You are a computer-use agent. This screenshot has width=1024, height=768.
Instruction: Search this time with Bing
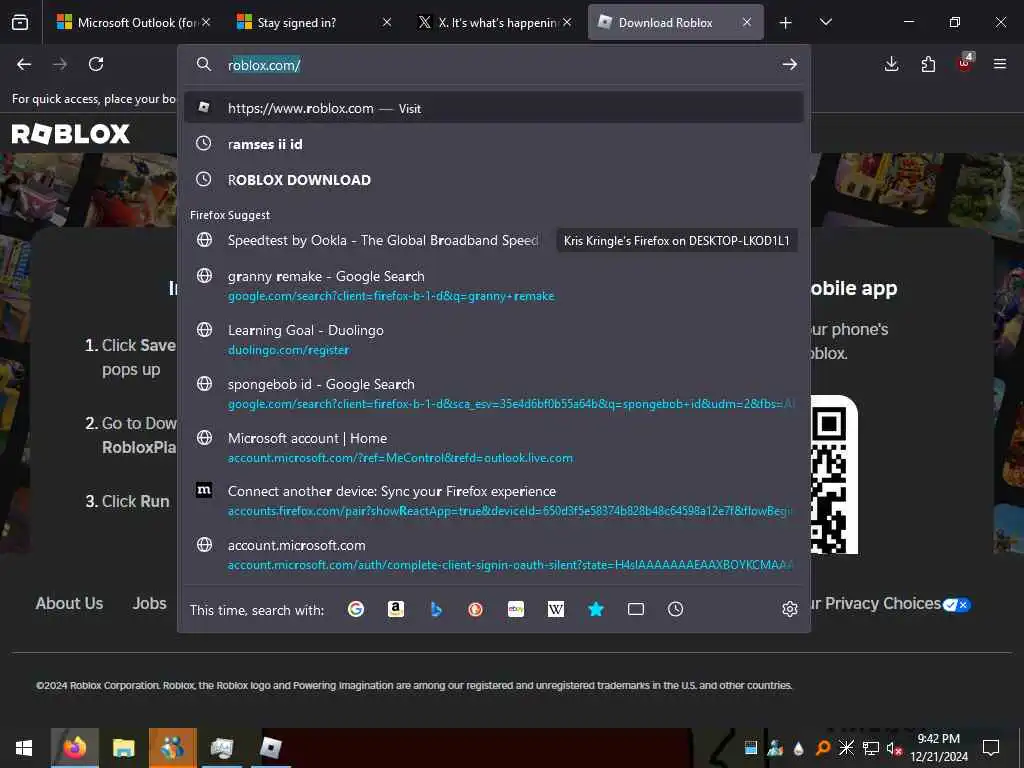(x=436, y=609)
